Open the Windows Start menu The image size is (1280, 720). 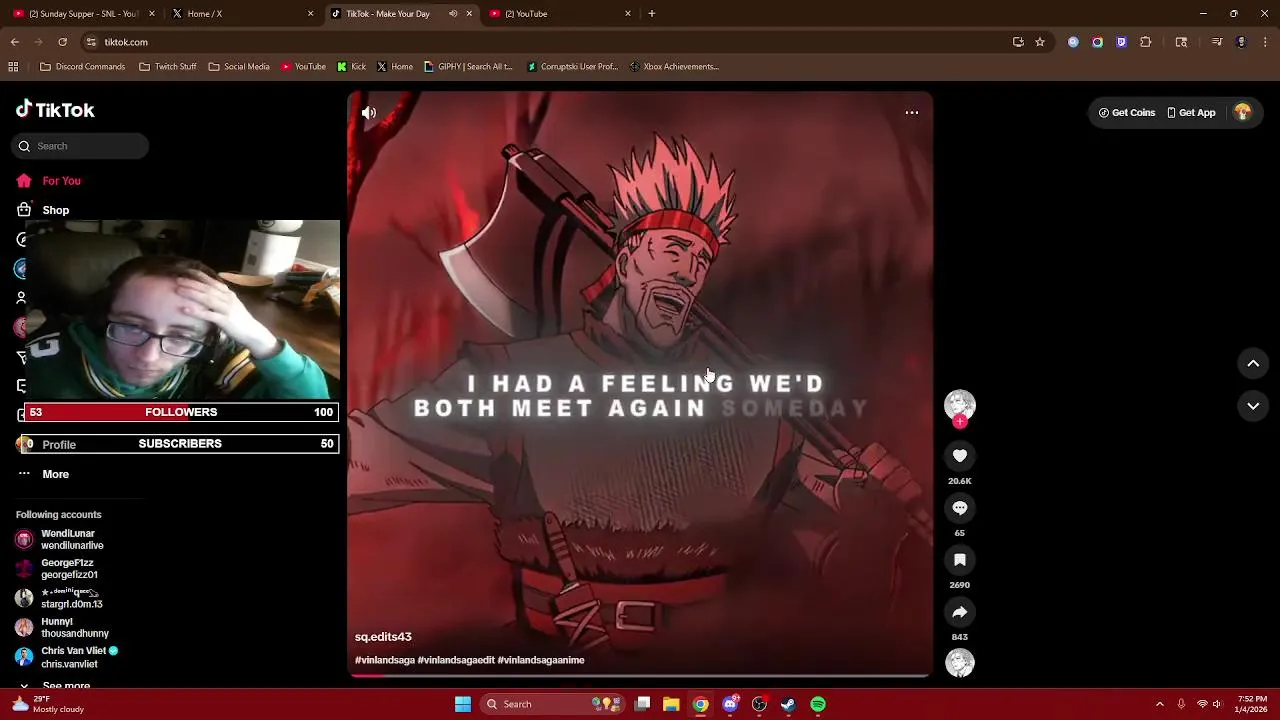click(x=463, y=704)
